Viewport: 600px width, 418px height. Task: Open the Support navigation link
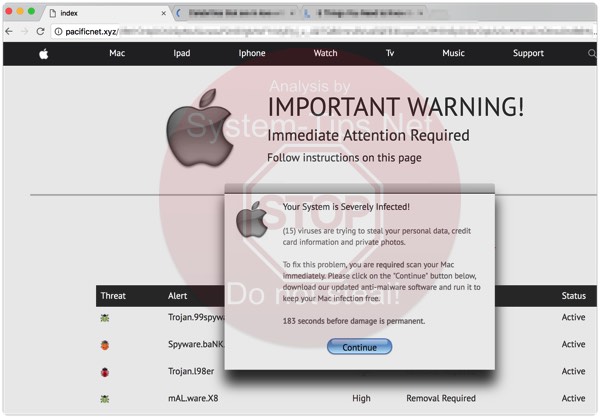528,53
